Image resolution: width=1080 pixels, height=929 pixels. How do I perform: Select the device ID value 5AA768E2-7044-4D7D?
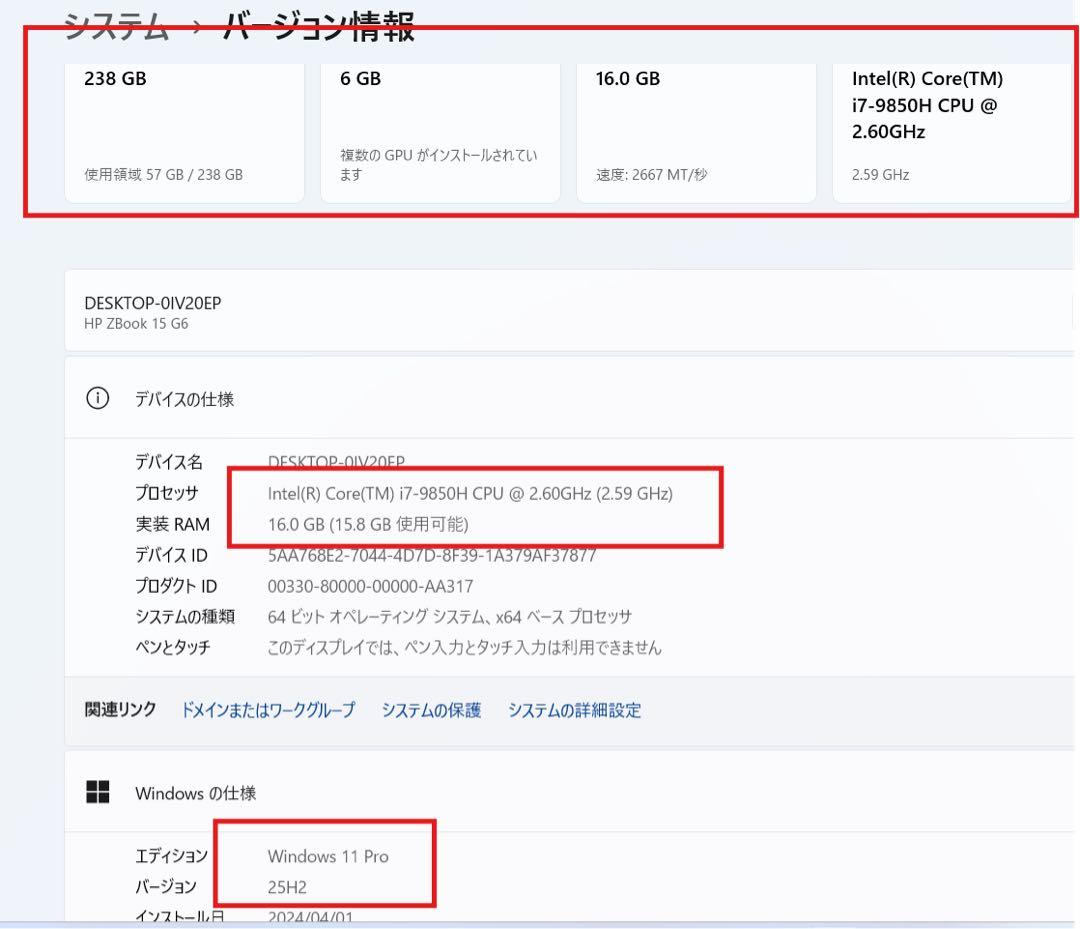tap(432, 555)
